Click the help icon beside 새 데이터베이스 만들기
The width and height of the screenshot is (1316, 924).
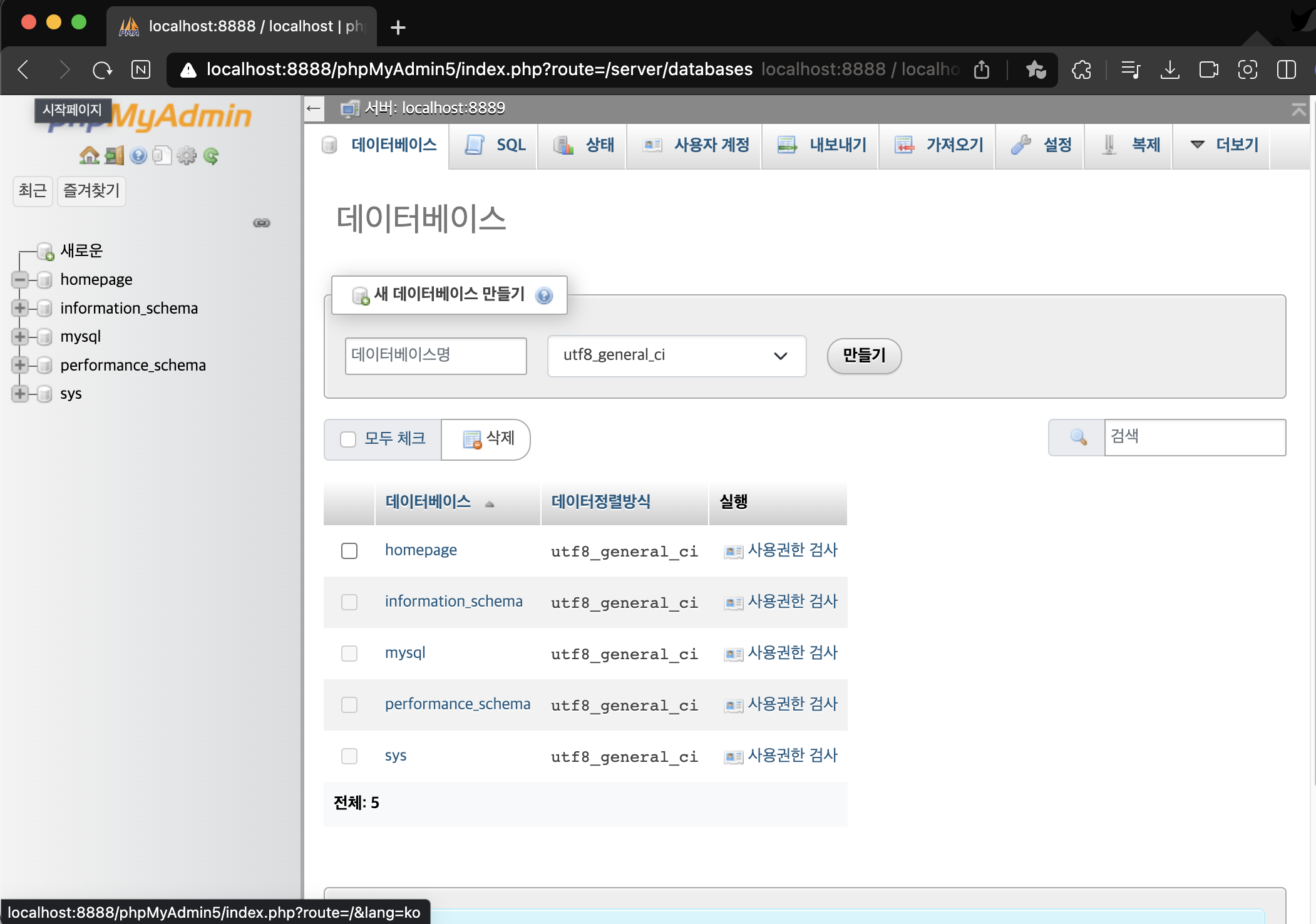pos(544,295)
